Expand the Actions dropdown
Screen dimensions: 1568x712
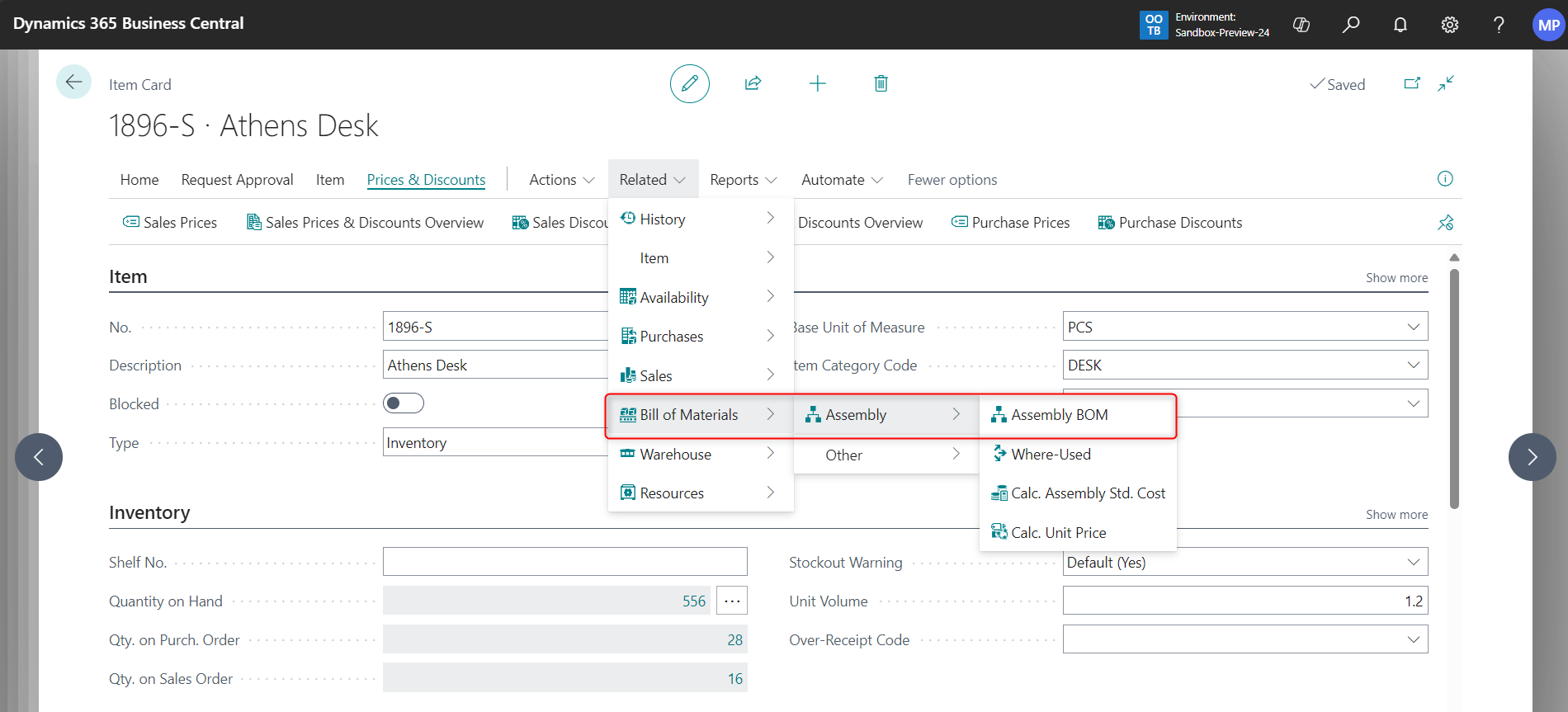coord(562,180)
